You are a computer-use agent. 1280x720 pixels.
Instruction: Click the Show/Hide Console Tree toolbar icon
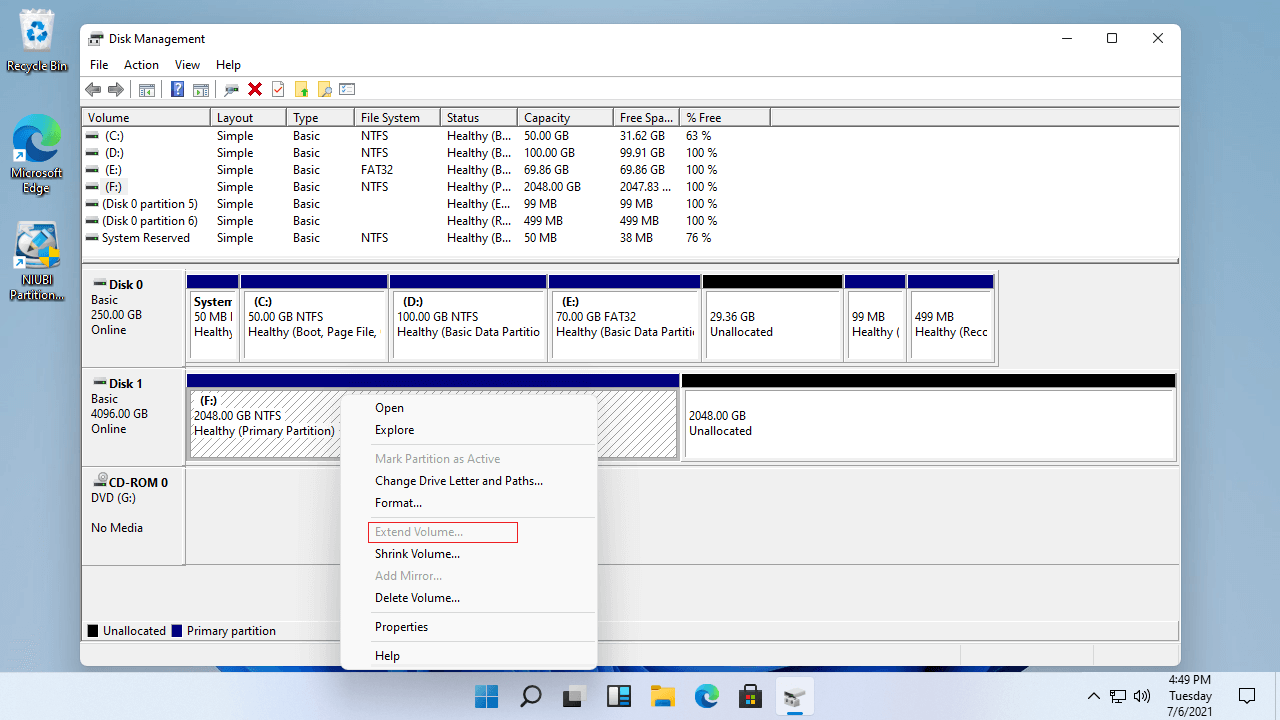(147, 90)
